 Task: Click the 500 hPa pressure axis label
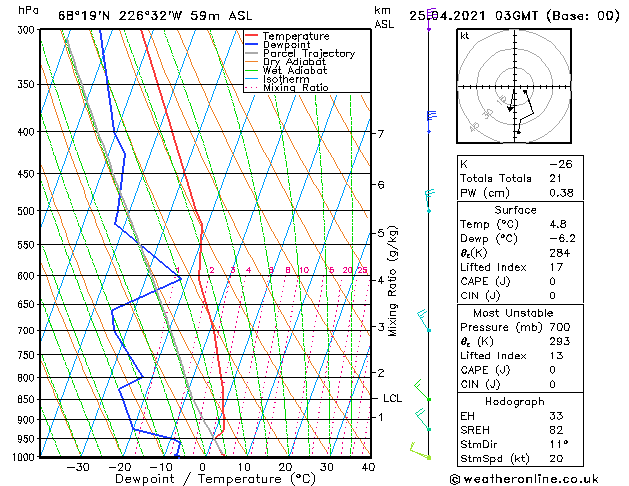[x=26, y=211]
